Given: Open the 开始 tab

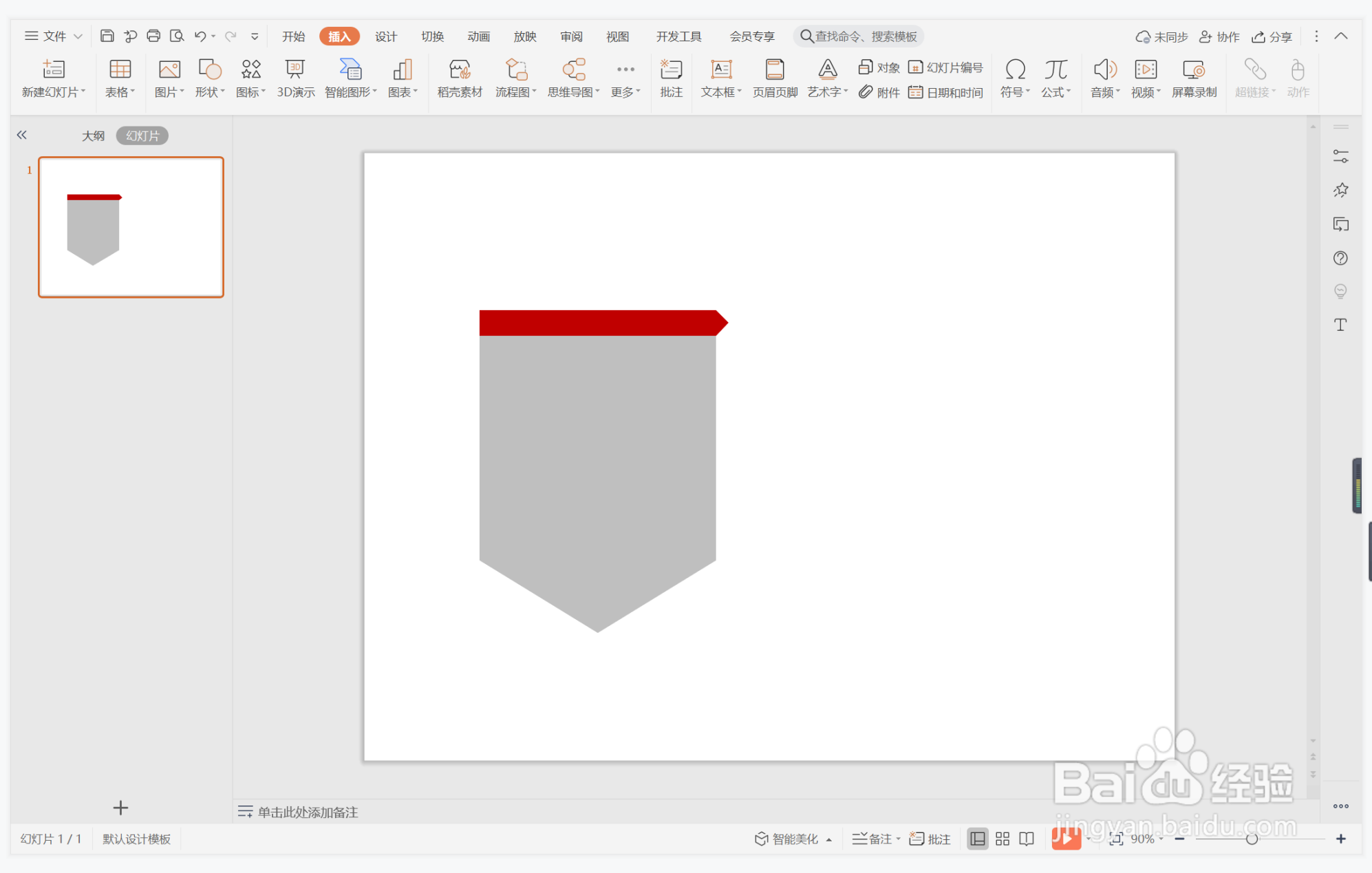Looking at the screenshot, I should (293, 36).
